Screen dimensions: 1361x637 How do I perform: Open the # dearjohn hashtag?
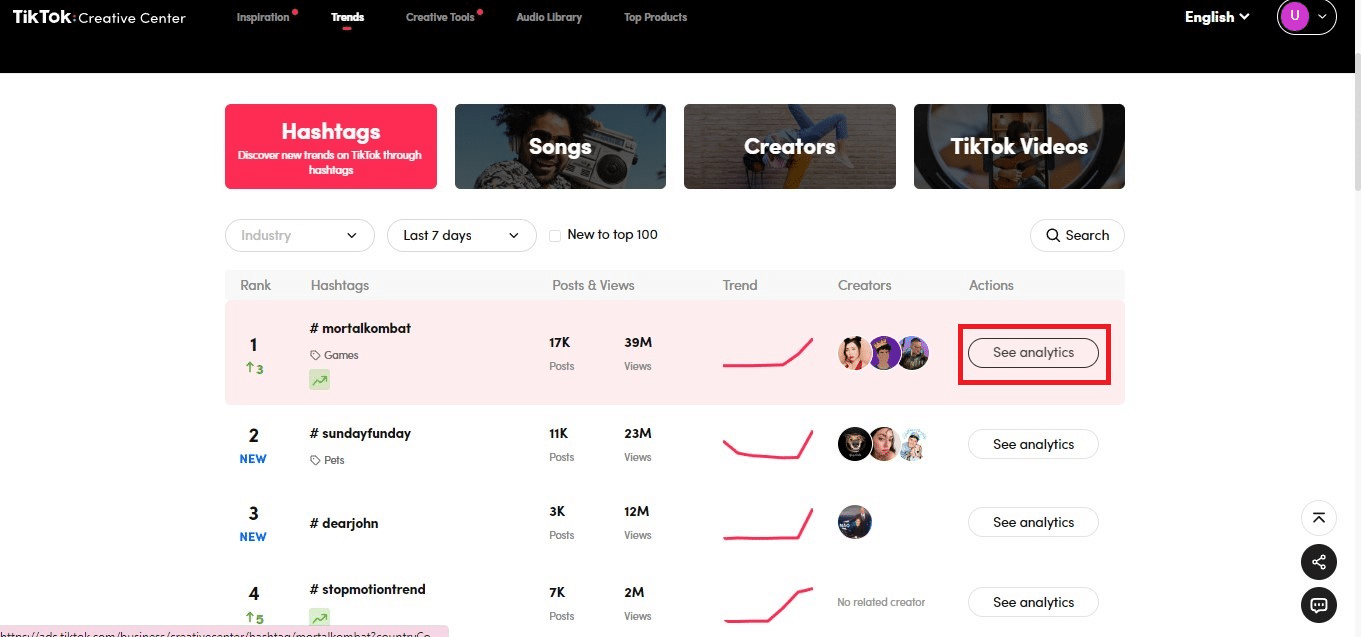[344, 523]
